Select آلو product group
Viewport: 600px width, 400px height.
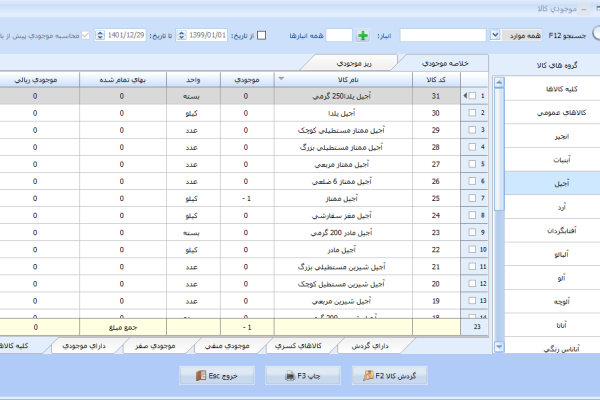[x=552, y=278]
